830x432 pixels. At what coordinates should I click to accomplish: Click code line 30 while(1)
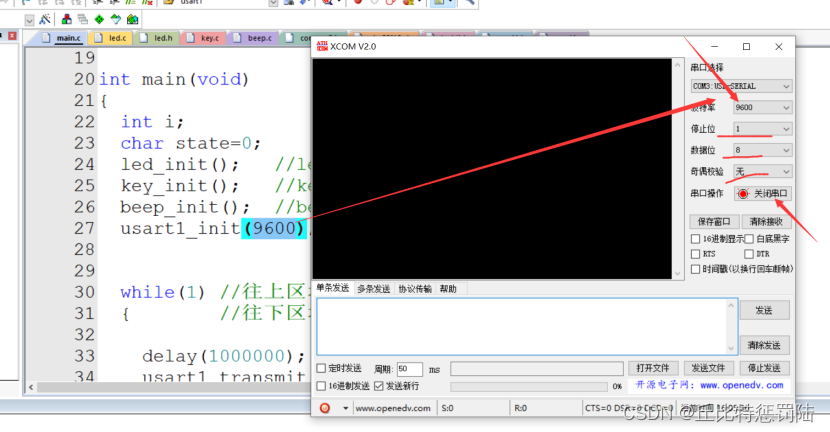click(x=163, y=292)
